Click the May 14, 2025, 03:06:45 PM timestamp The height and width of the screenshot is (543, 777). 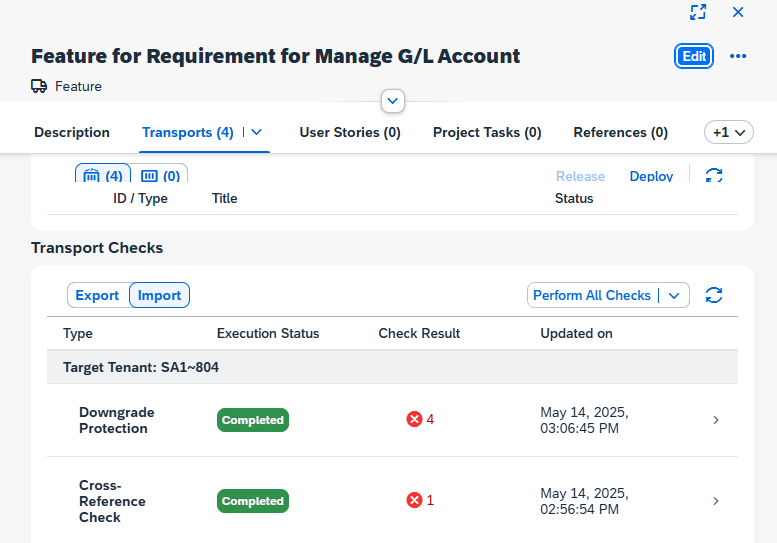[x=584, y=420]
